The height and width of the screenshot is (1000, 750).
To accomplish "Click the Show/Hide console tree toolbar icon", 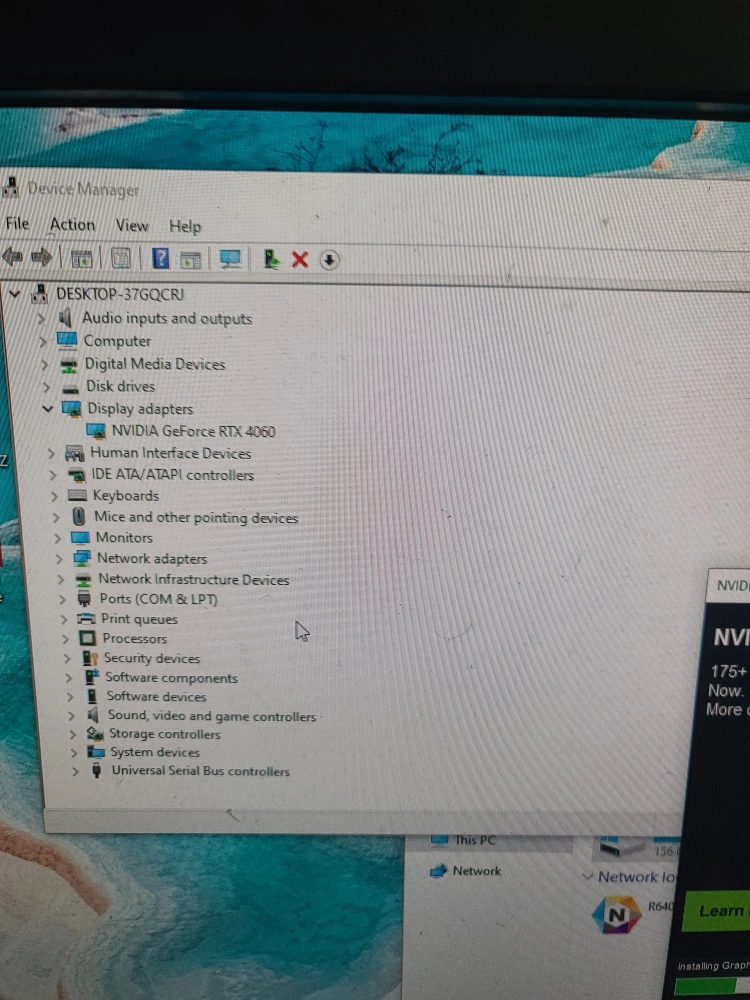I will click(81, 258).
